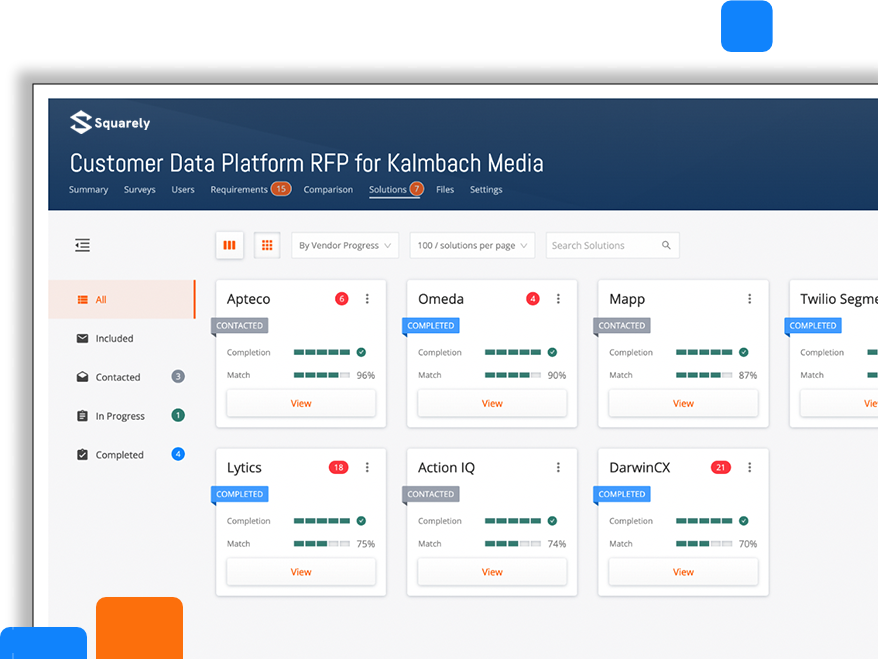Click the Solutions 7 badge
878x659 pixels.
pyautogui.click(x=416, y=189)
